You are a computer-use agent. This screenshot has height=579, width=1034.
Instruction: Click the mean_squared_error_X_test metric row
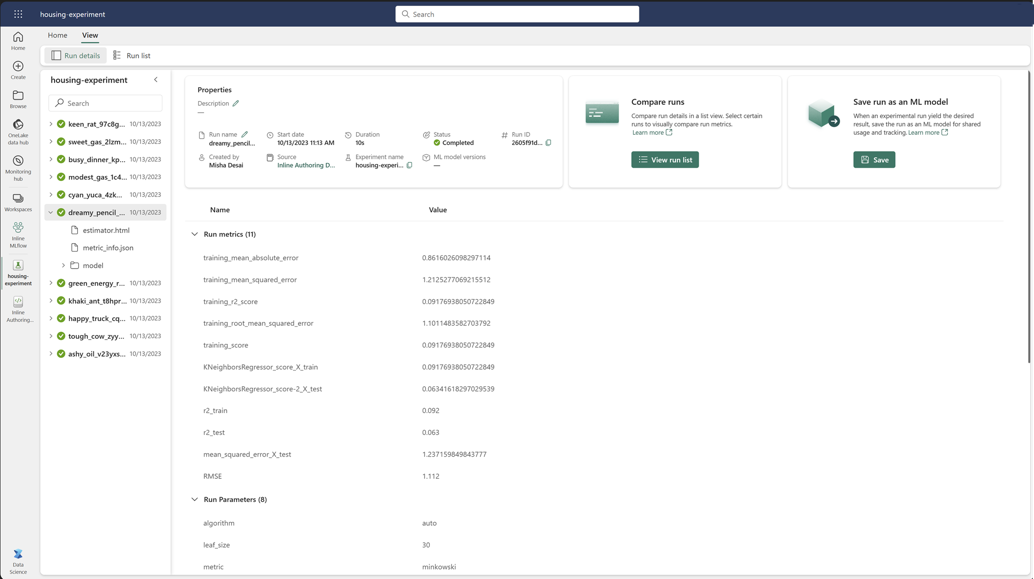[x=593, y=454]
